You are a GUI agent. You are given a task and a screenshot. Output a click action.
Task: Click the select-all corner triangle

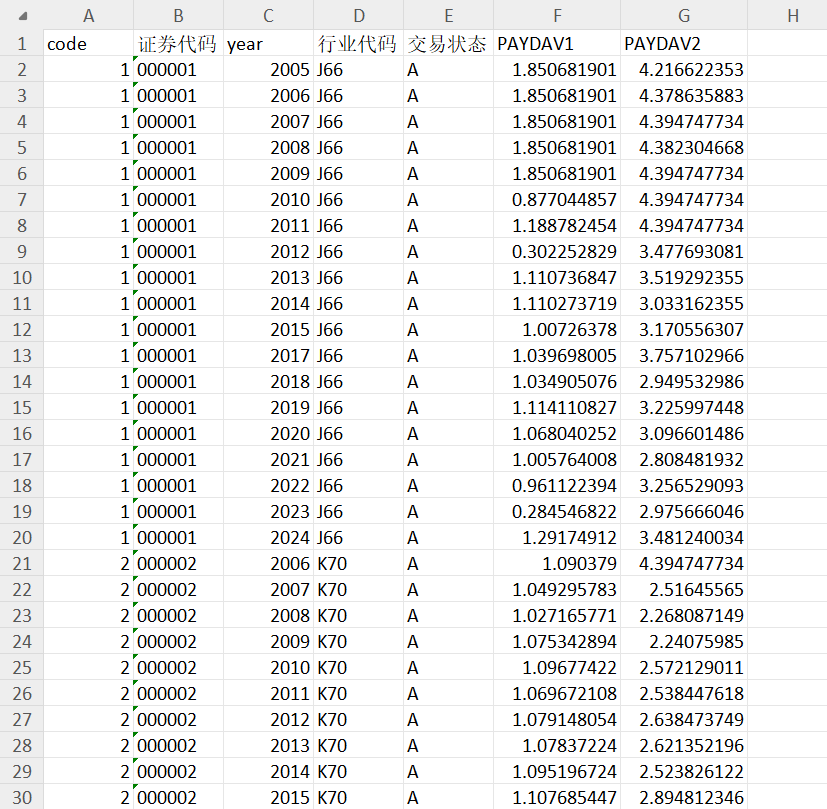click(22, 16)
